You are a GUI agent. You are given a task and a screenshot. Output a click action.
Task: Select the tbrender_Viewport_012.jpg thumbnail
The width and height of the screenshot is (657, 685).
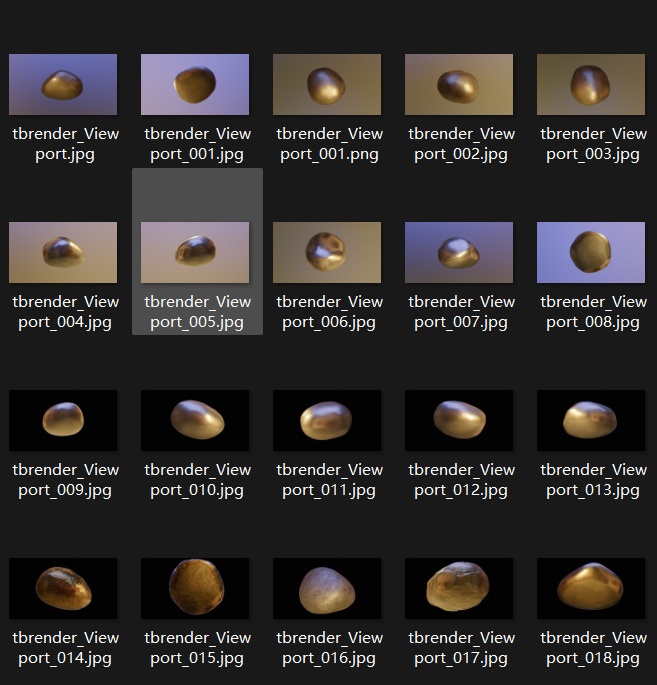tap(459, 420)
